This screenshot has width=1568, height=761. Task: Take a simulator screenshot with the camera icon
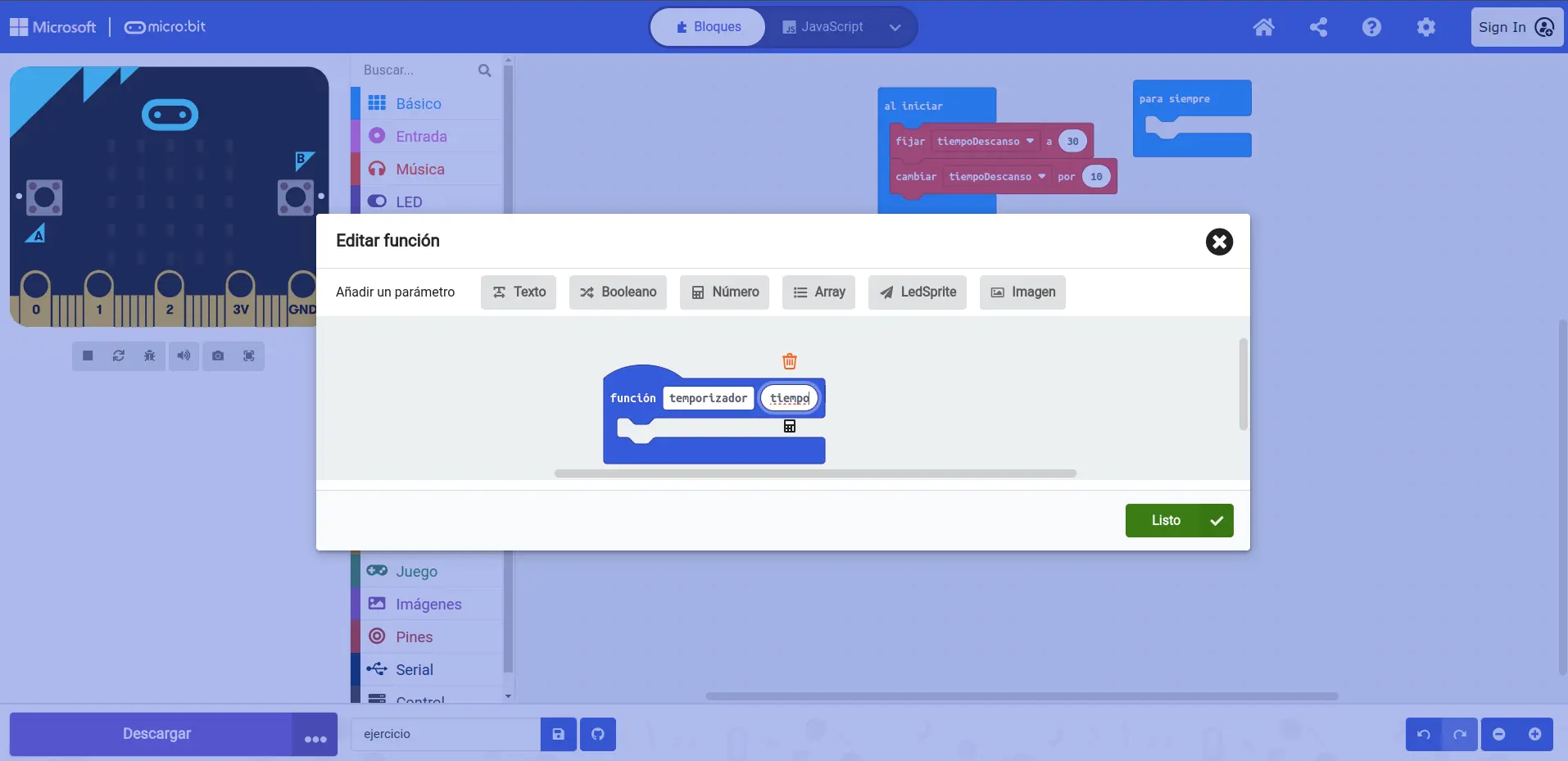pyautogui.click(x=217, y=356)
